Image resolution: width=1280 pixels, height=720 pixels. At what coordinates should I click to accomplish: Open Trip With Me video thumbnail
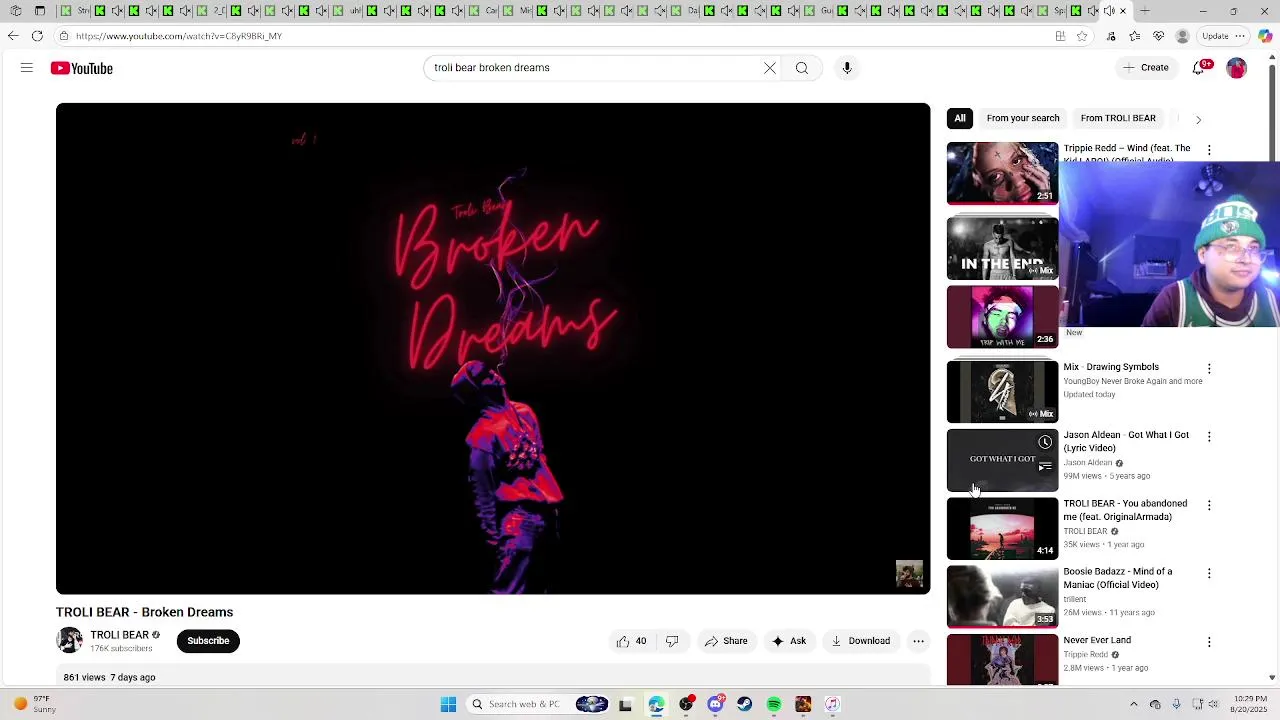click(x=1002, y=317)
